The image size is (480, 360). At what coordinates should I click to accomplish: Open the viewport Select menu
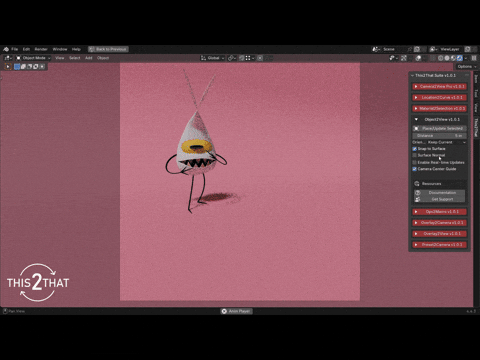(x=75, y=58)
